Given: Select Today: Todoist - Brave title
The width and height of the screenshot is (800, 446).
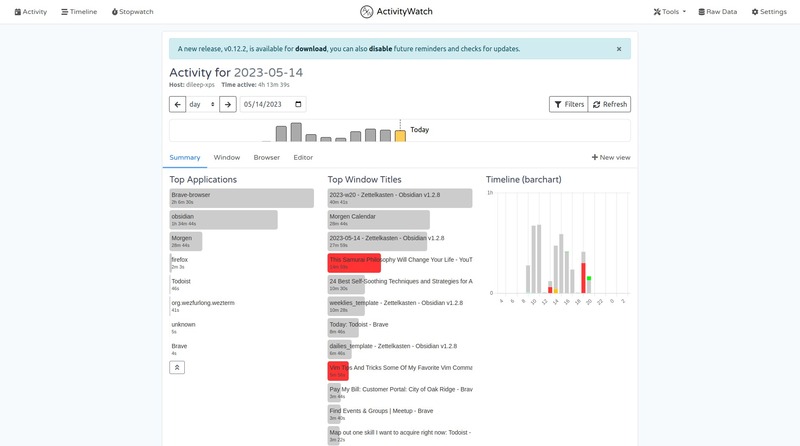Looking at the screenshot, I should point(359,328).
